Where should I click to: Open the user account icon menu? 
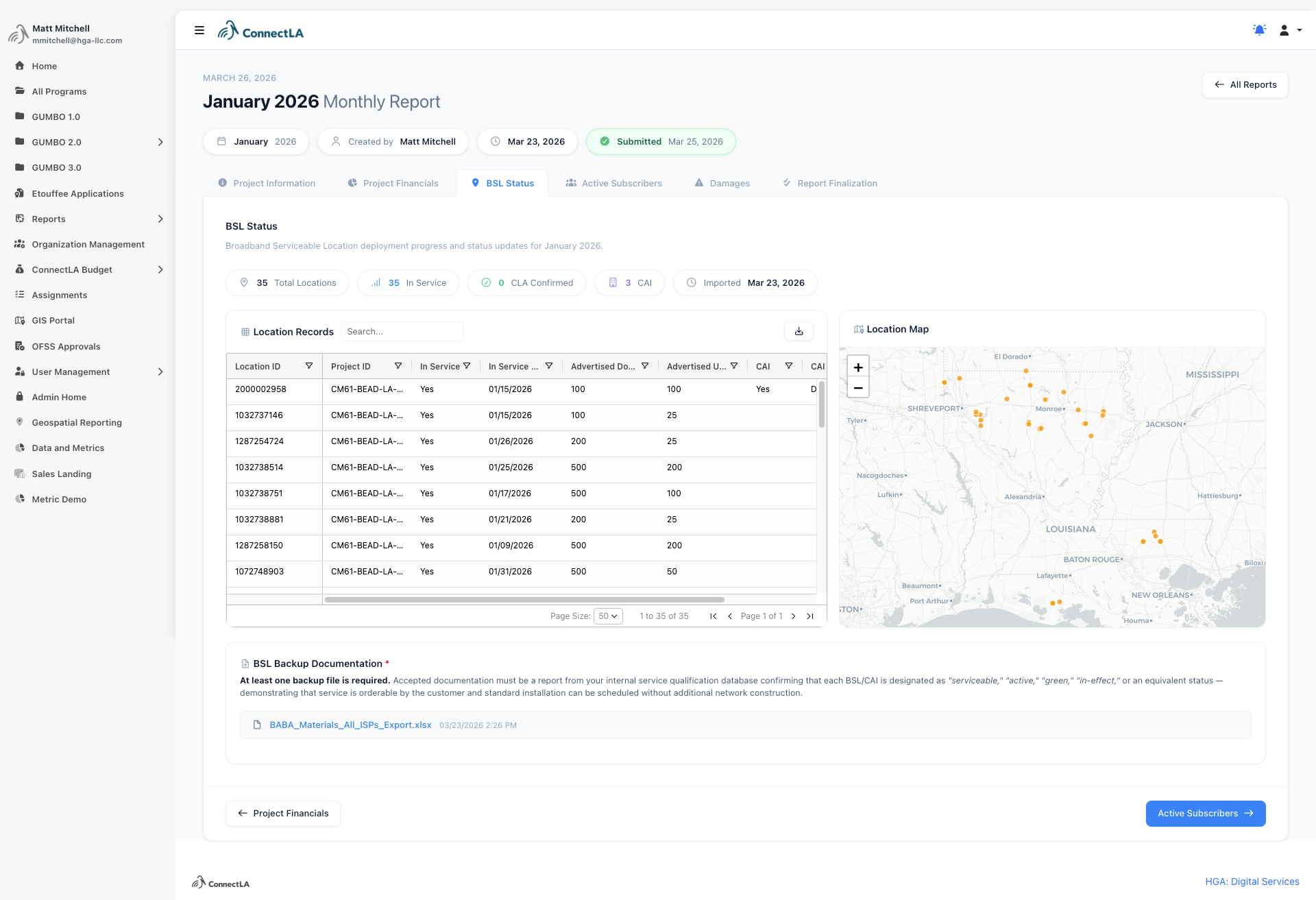[1290, 30]
